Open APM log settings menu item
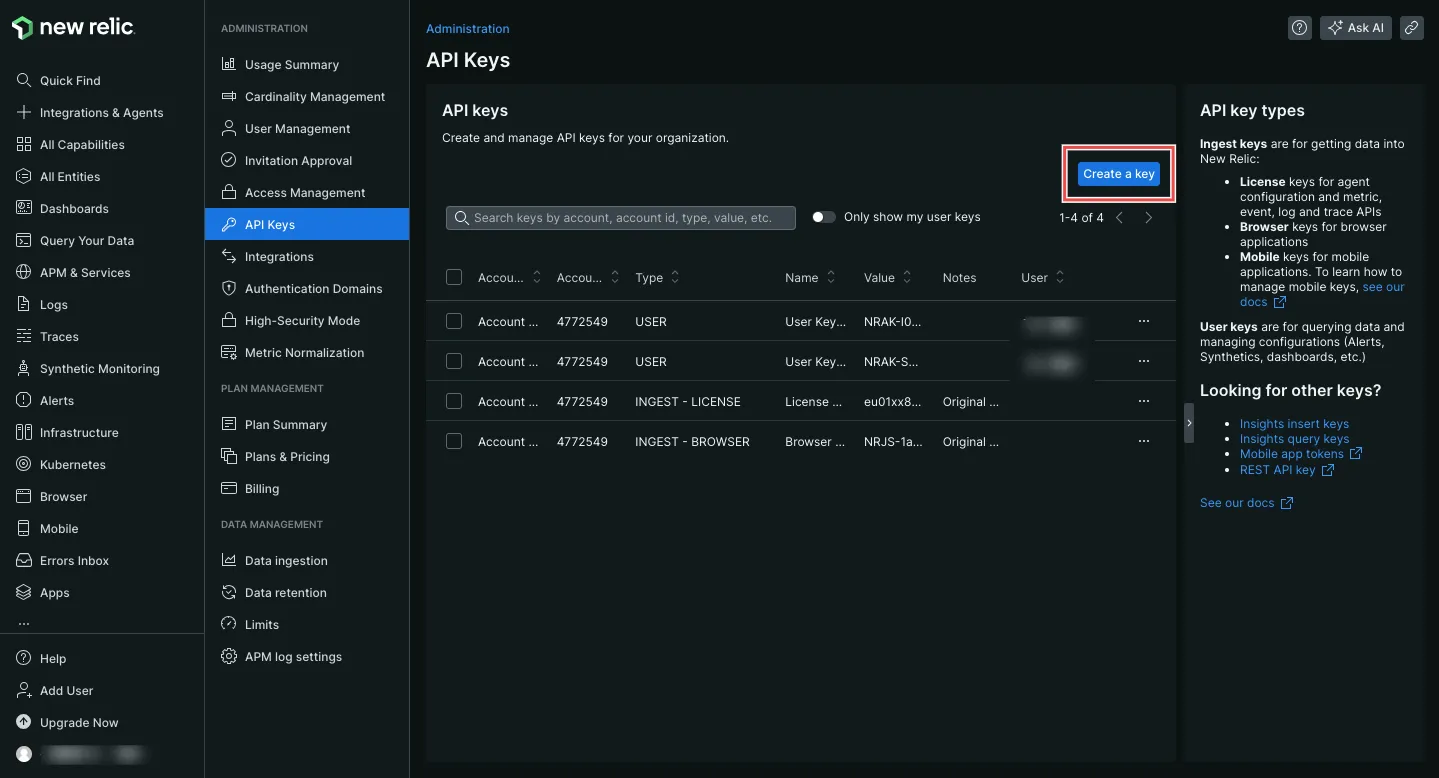The width and height of the screenshot is (1439, 778). (x=307, y=657)
